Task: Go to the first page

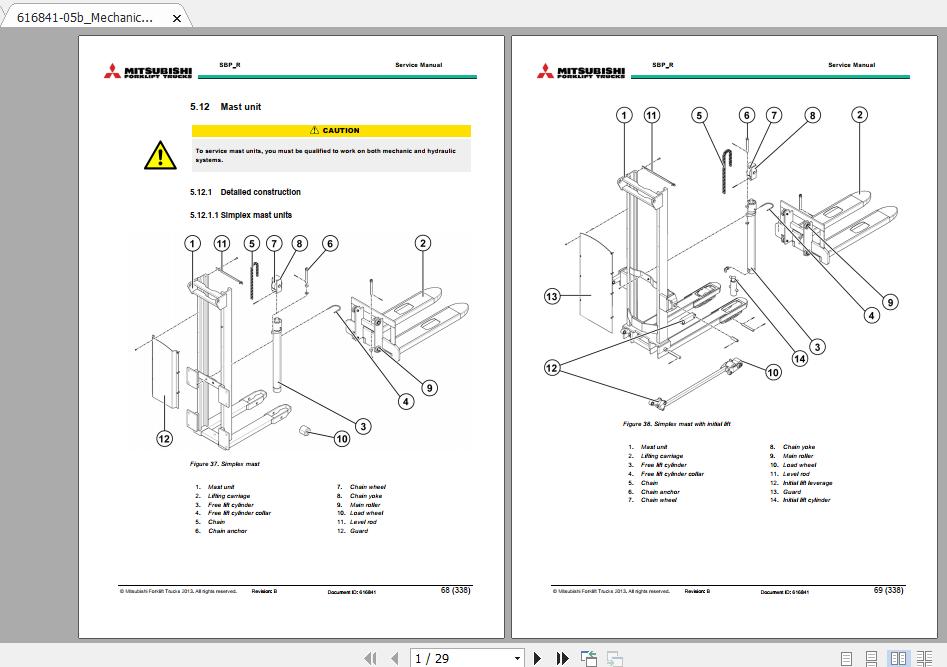Action: (370, 659)
